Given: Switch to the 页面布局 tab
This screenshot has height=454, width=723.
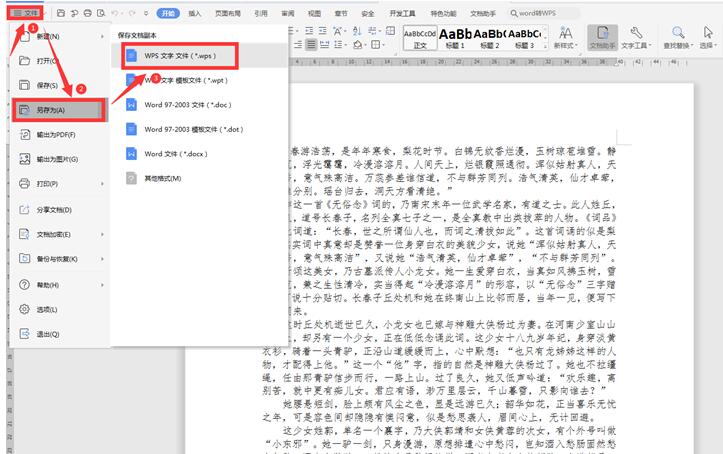Looking at the screenshot, I should coord(228,13).
